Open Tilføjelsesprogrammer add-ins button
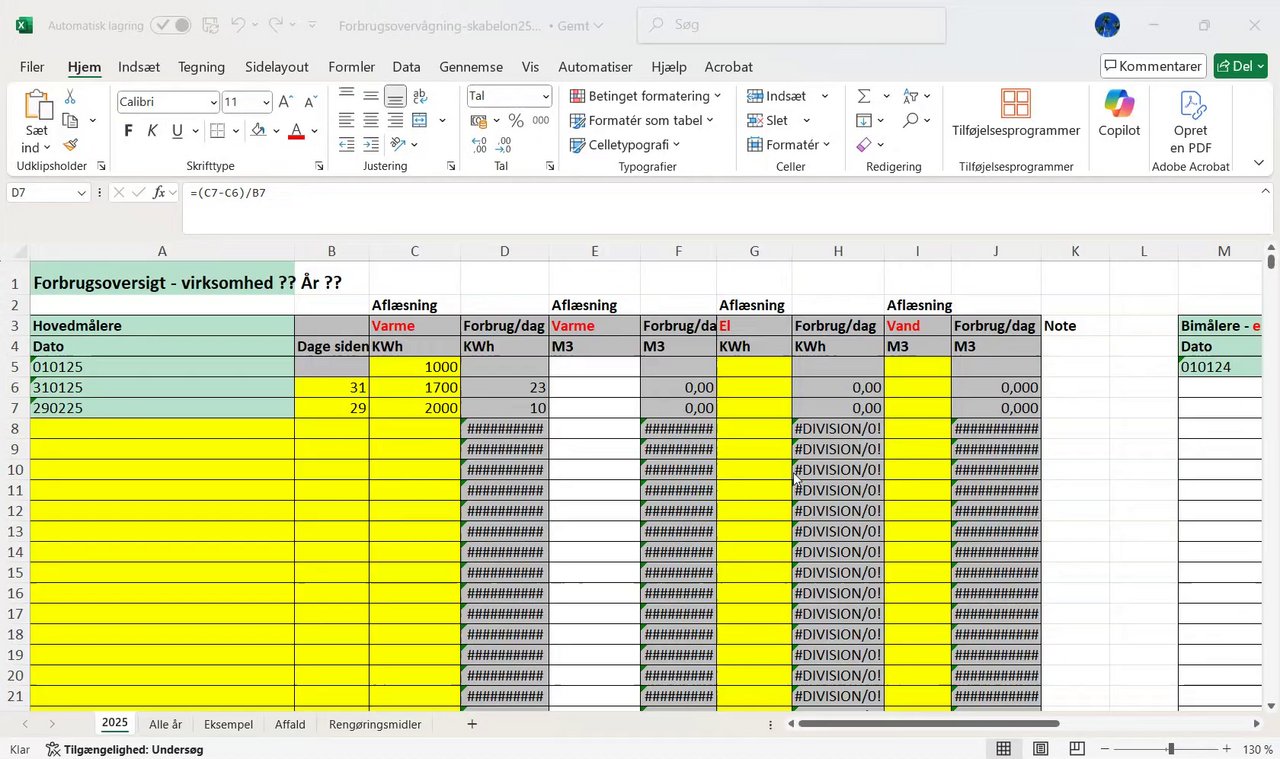The height and width of the screenshot is (759, 1280). pyautogui.click(x=1016, y=113)
